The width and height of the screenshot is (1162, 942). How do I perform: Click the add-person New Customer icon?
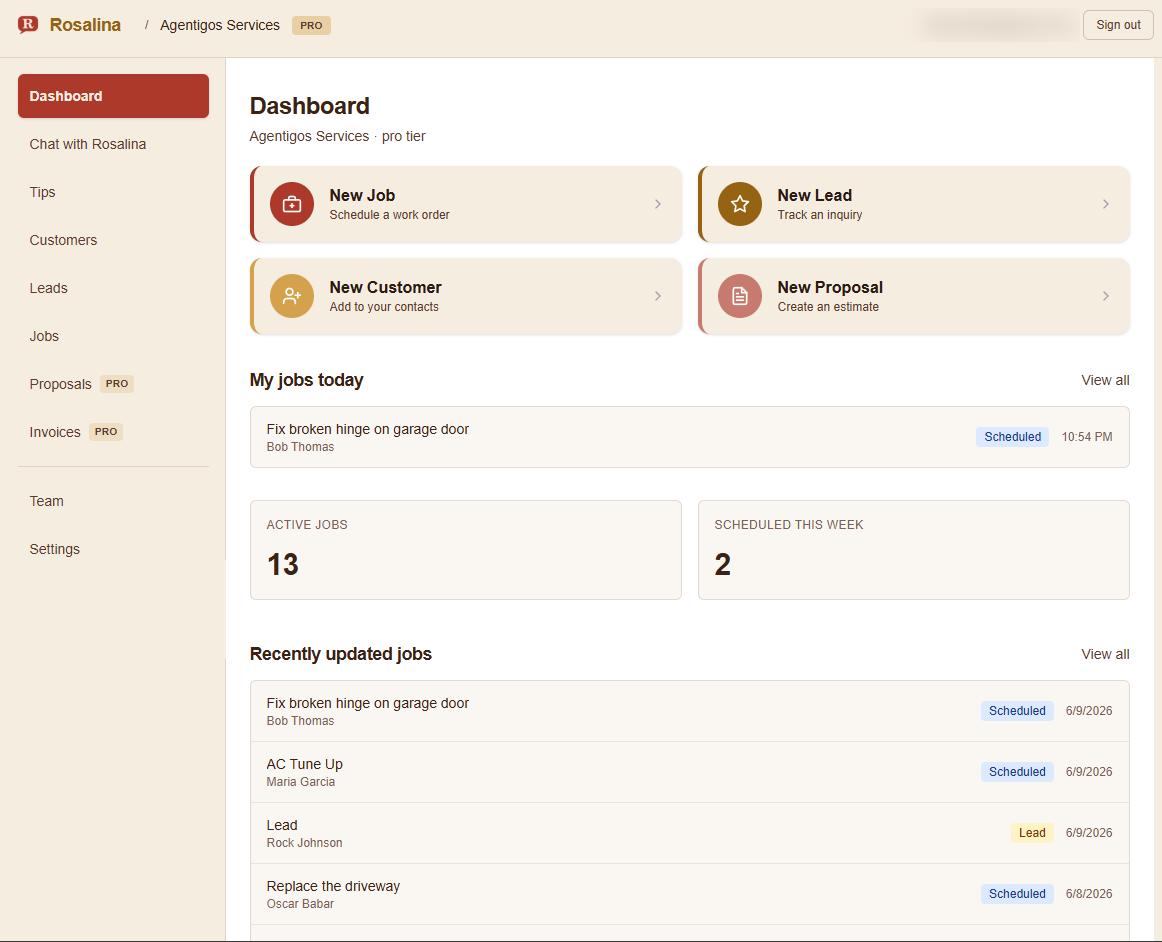tap(292, 296)
